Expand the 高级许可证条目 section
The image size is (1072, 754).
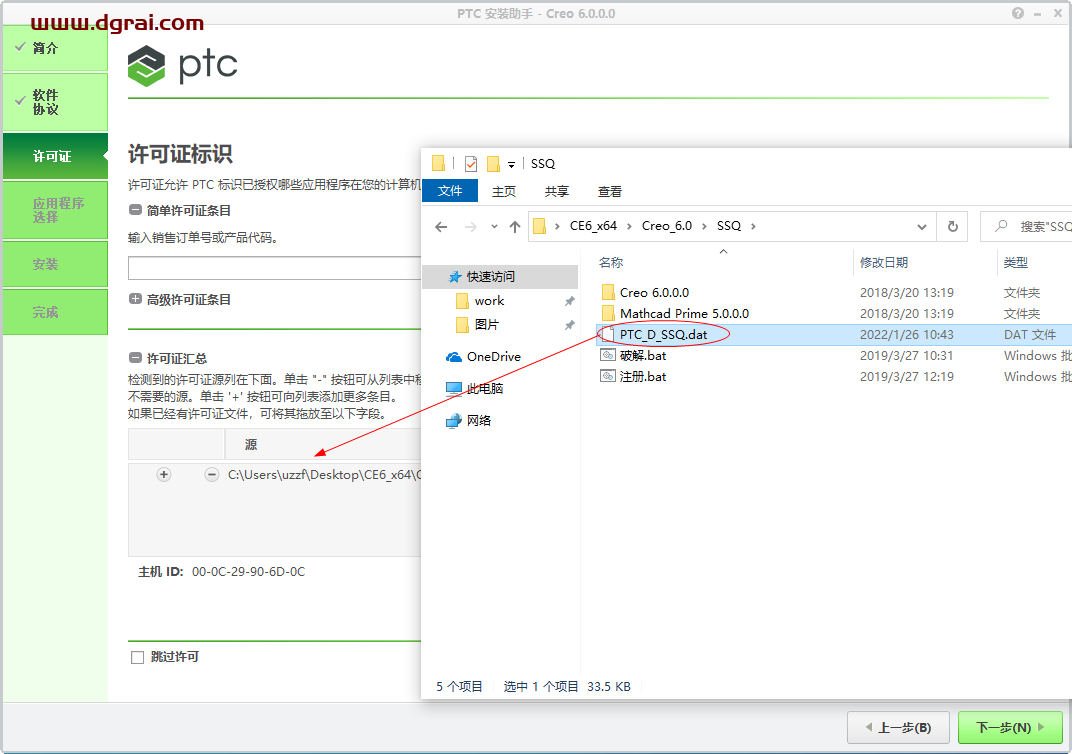coord(135,299)
